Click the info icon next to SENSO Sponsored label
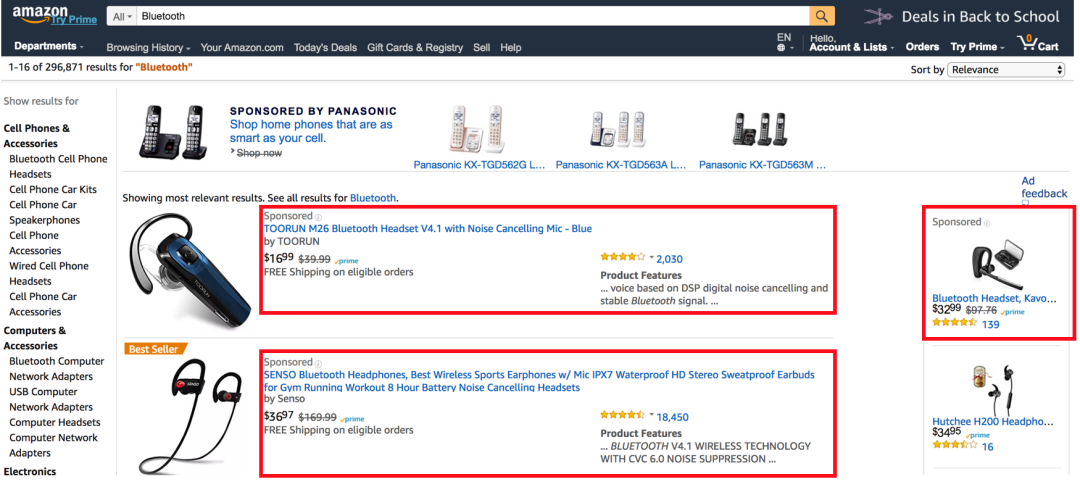 [x=318, y=362]
